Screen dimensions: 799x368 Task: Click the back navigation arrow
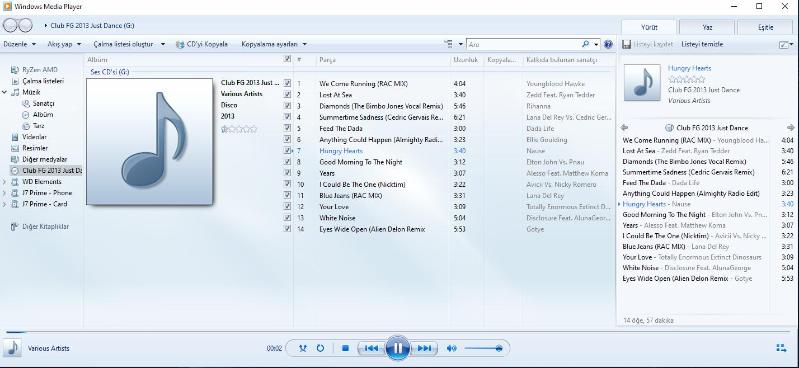10,25
